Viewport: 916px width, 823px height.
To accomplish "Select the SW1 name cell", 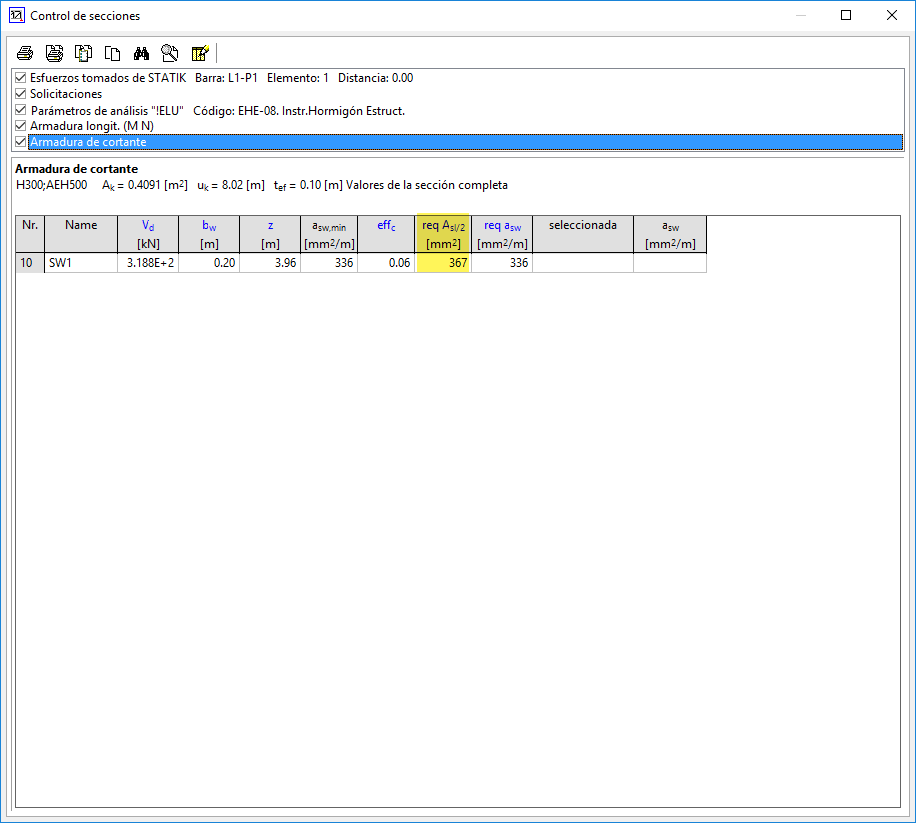I will [x=81, y=263].
